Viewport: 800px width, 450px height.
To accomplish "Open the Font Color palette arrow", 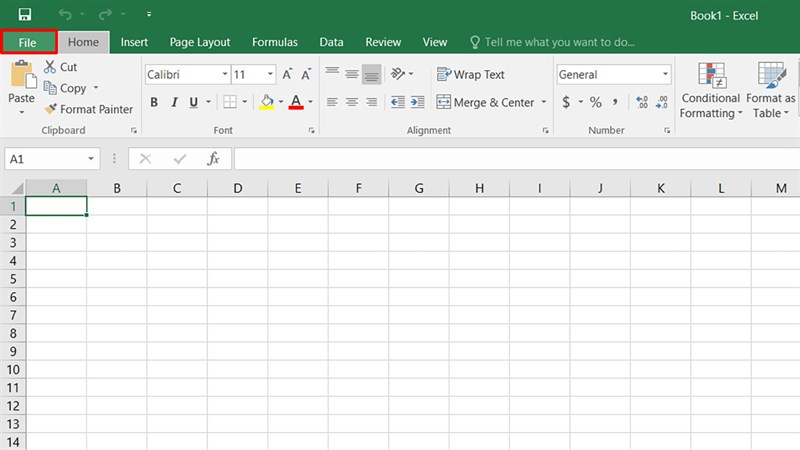I will [x=310, y=102].
